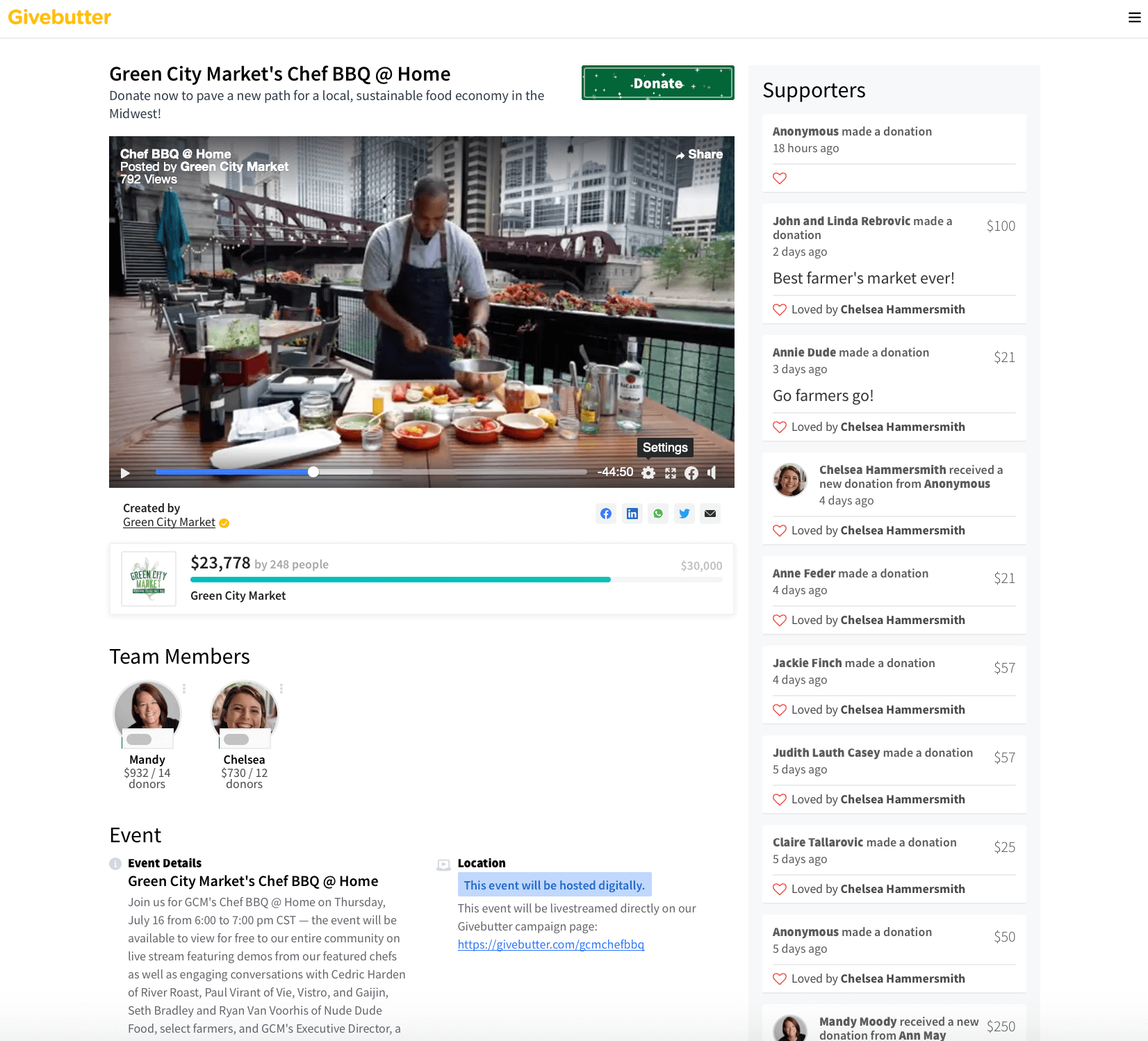
Task: Click the -44:50 remaining time display
Action: (615, 472)
